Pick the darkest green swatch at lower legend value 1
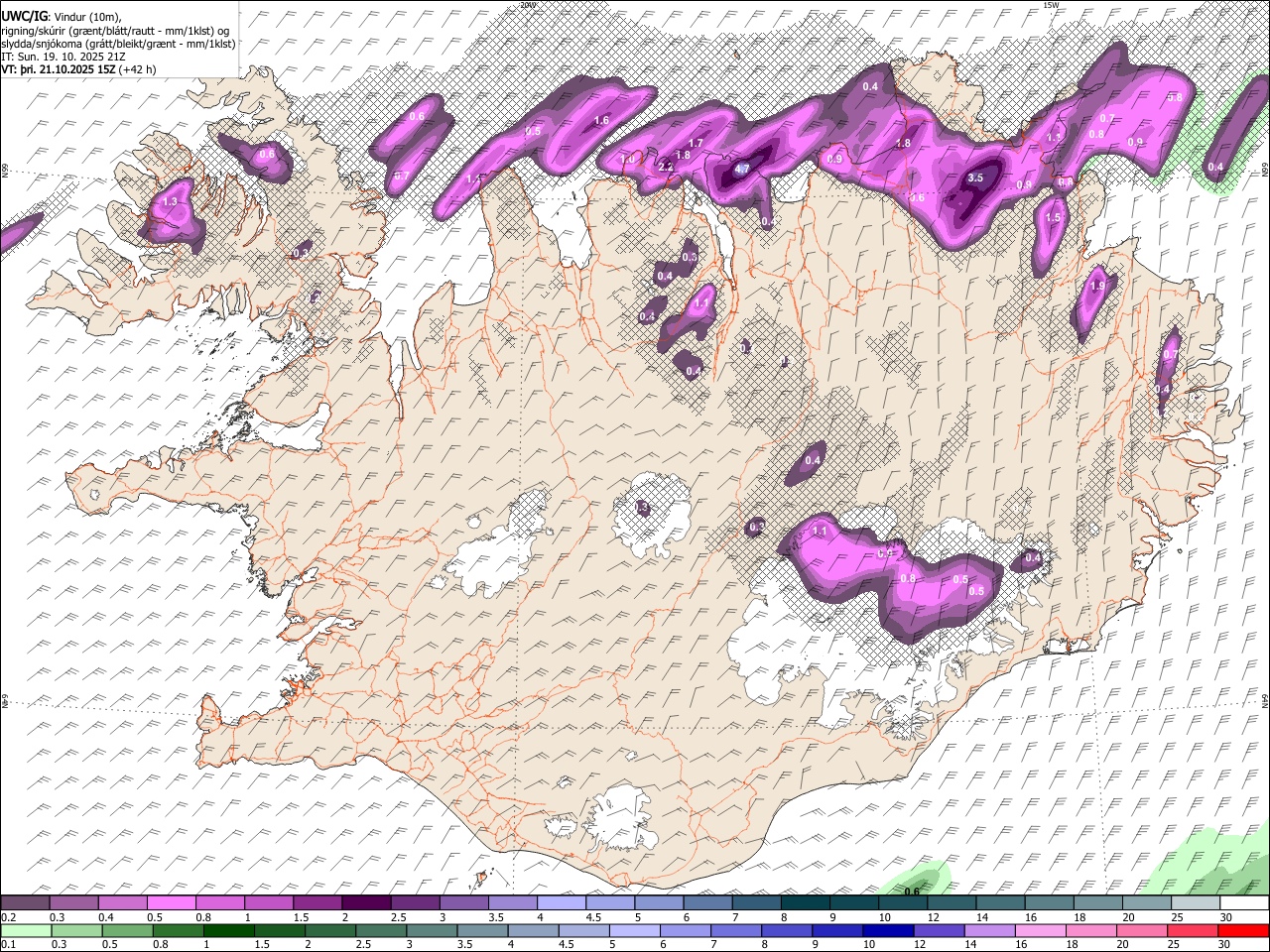Viewport: 1270px width, 952px height. tap(227, 931)
